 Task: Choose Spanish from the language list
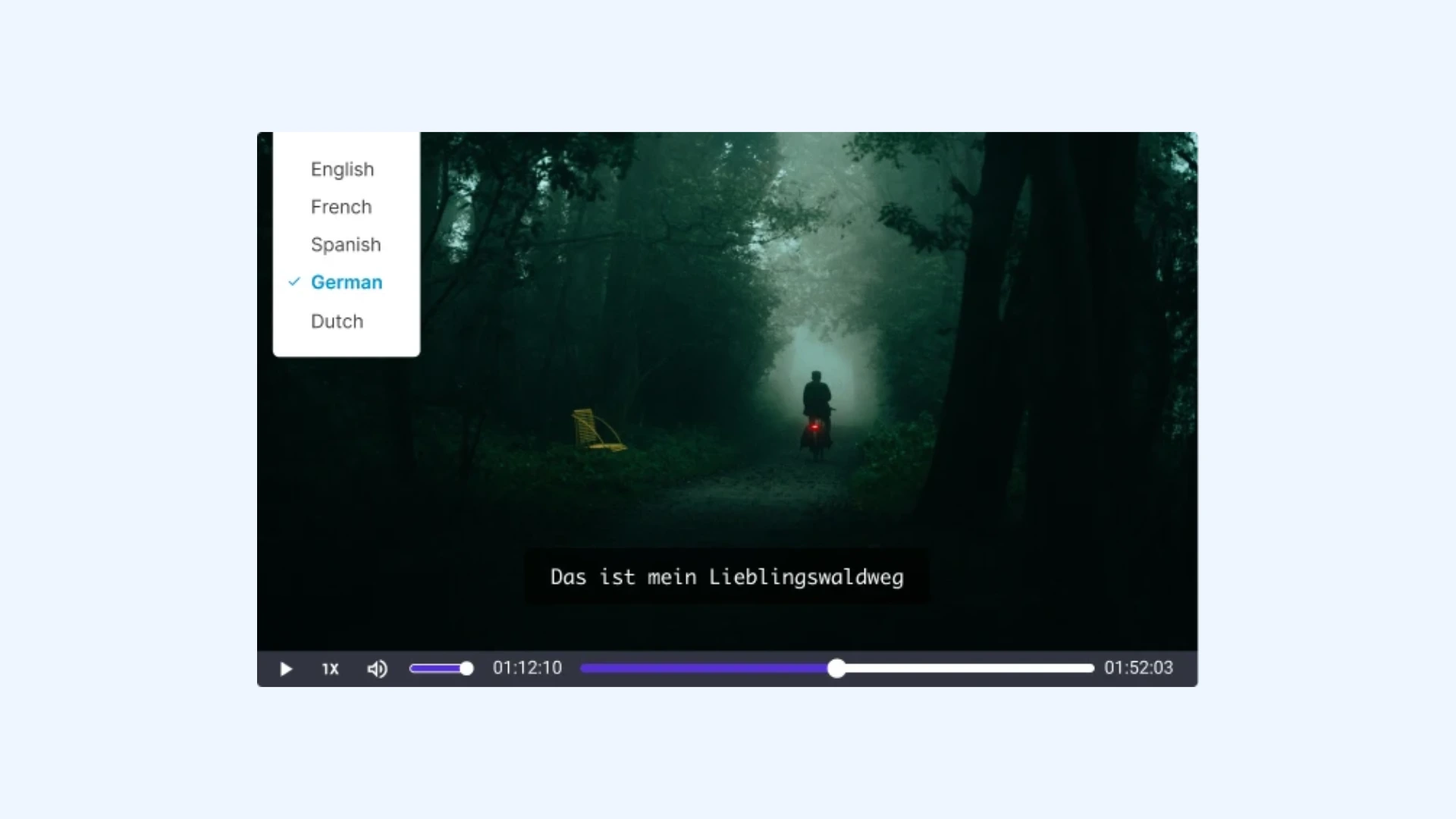(x=346, y=245)
